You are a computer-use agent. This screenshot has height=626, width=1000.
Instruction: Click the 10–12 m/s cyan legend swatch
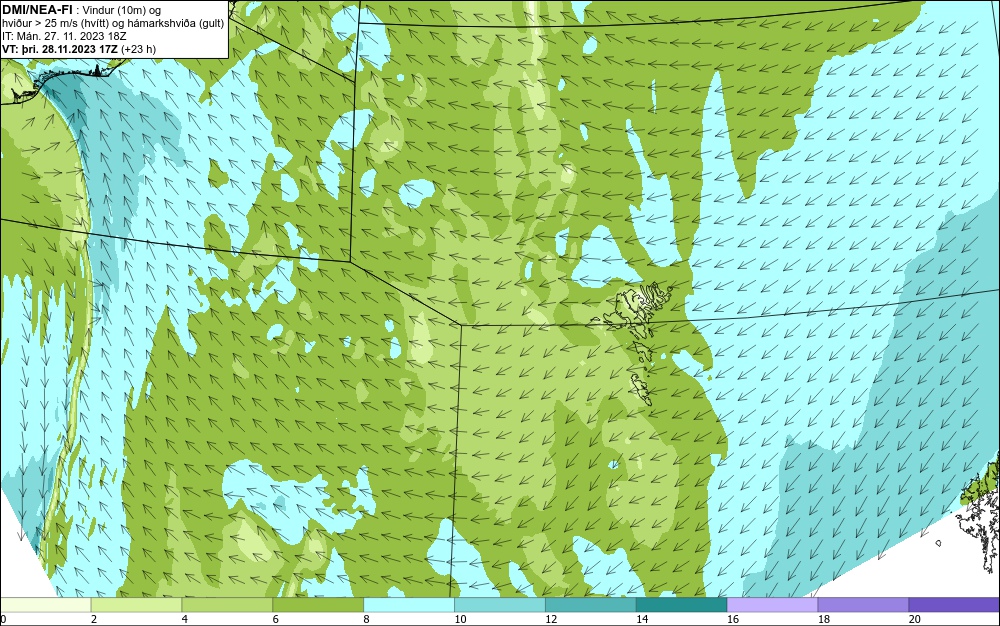[x=500, y=604]
